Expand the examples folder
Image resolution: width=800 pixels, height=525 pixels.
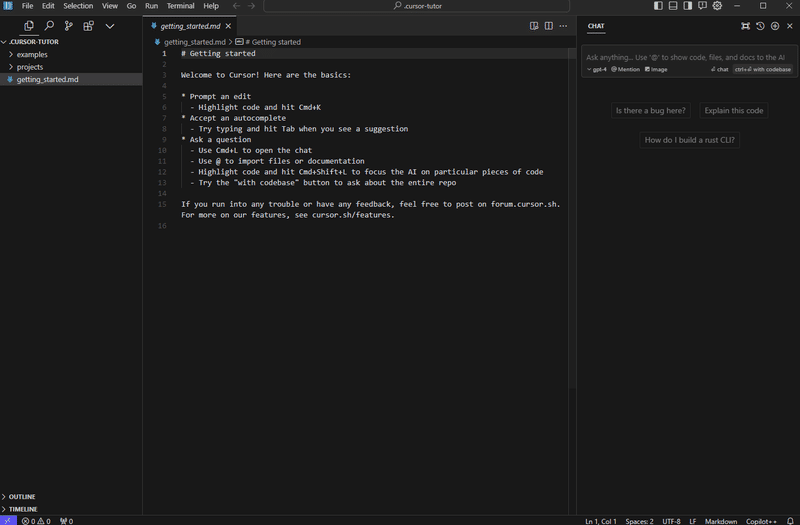32,55
